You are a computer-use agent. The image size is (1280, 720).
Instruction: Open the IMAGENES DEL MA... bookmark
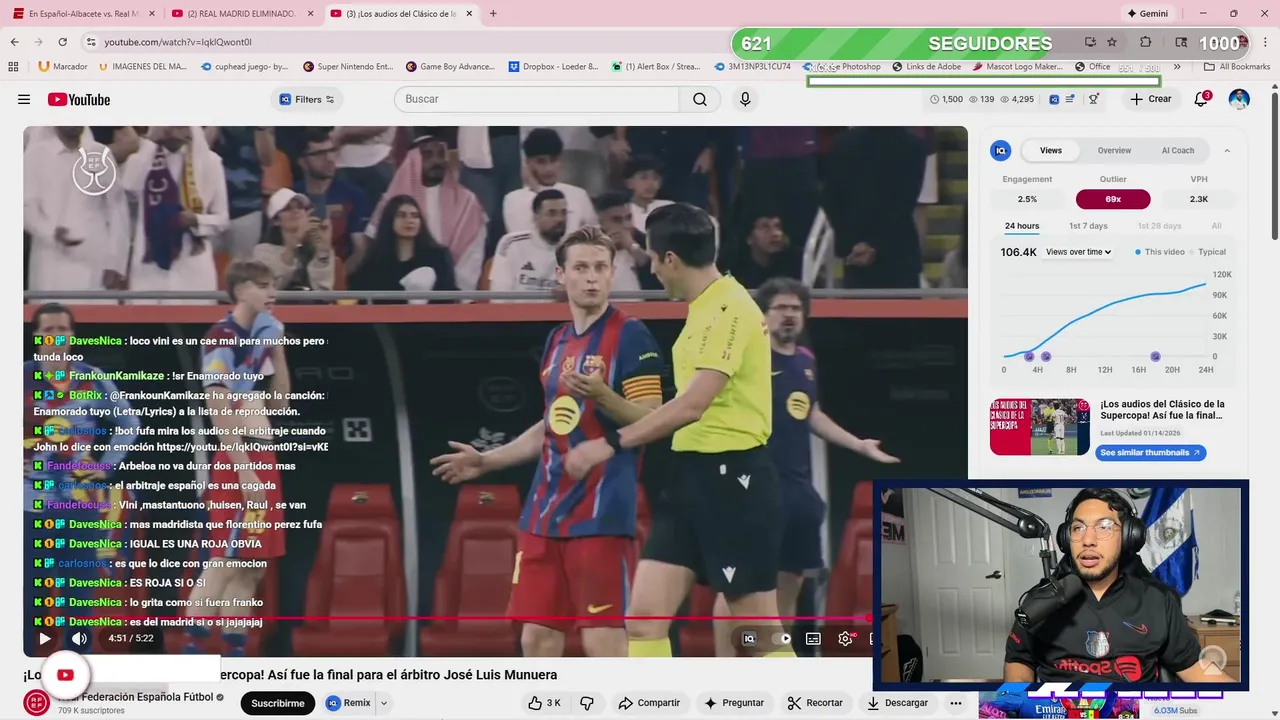tap(143, 66)
